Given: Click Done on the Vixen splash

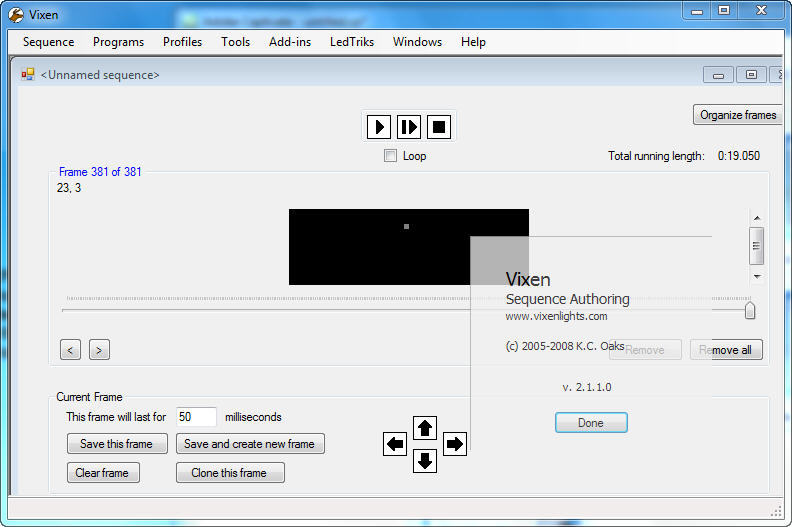Looking at the screenshot, I should click(591, 423).
